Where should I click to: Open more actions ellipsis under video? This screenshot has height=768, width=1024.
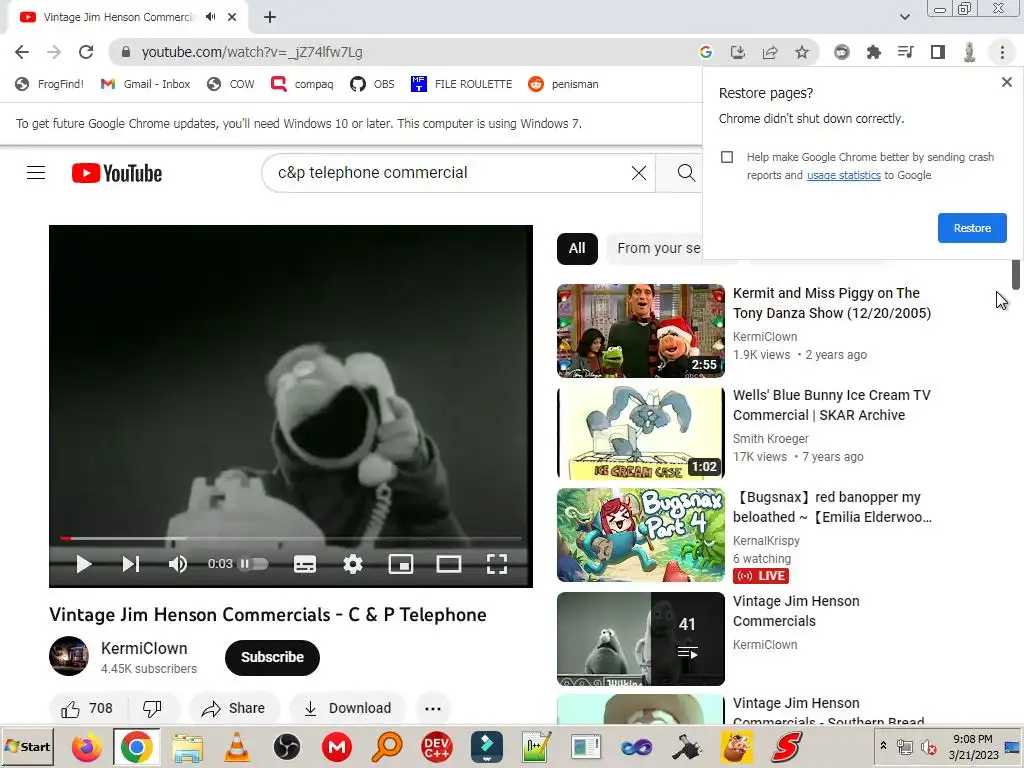(433, 709)
